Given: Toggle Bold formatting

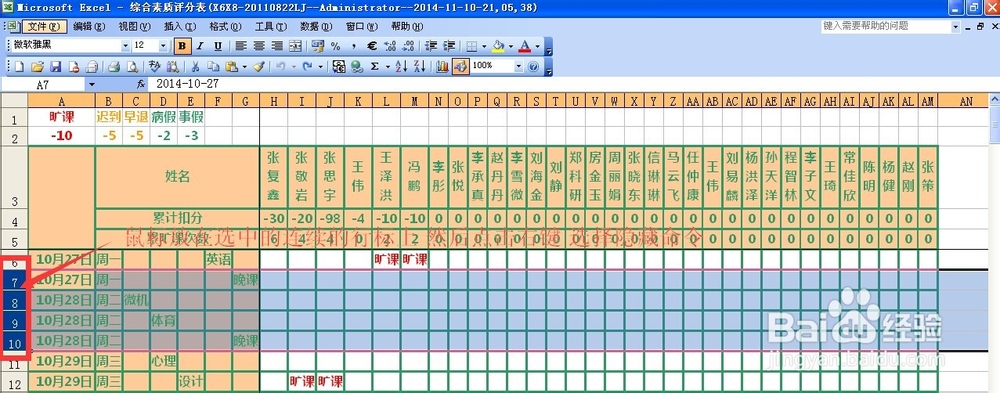Looking at the screenshot, I should [182, 46].
